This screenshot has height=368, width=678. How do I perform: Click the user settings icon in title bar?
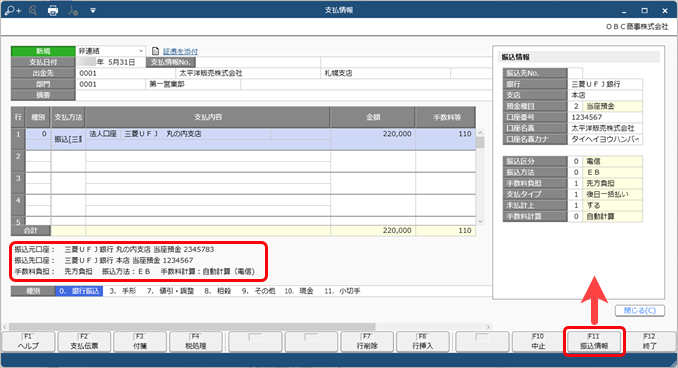click(73, 10)
